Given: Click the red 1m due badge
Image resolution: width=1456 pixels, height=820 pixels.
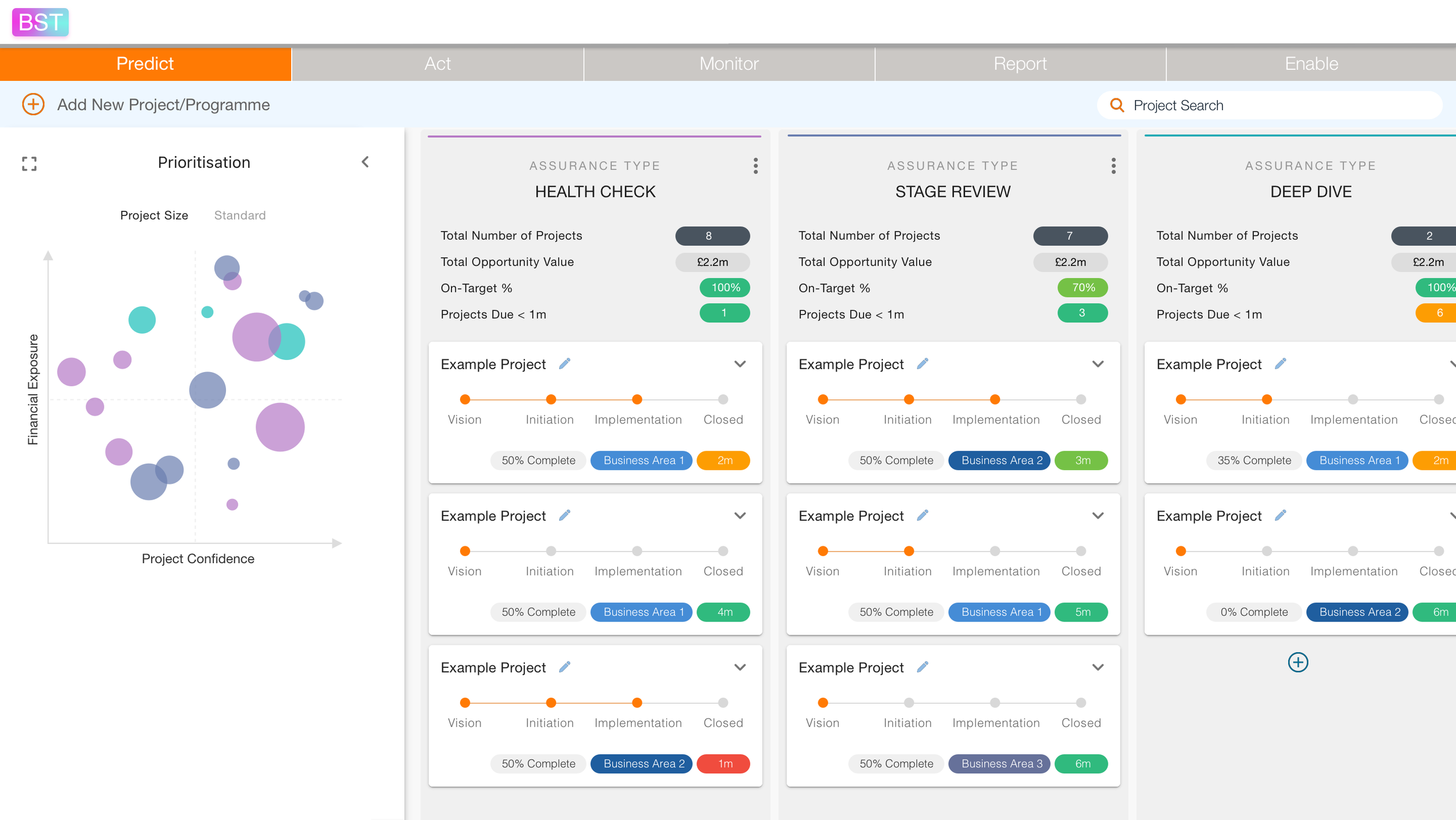Looking at the screenshot, I should pos(723,764).
